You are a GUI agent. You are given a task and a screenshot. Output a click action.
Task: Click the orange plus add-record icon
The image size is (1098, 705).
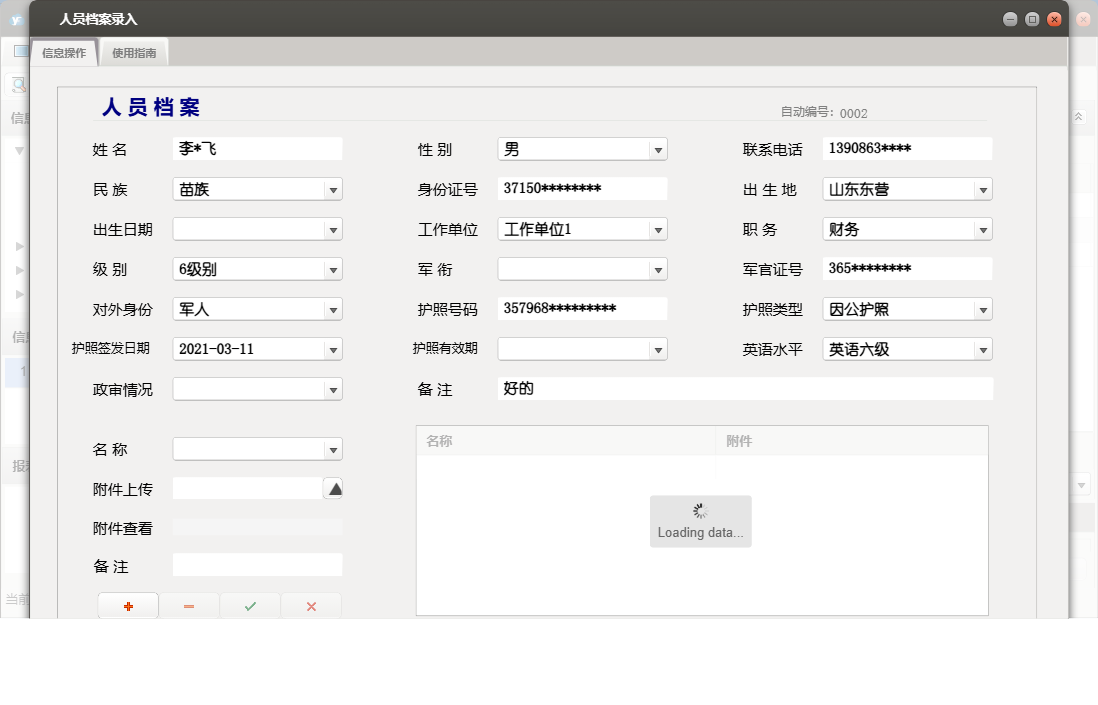click(128, 606)
